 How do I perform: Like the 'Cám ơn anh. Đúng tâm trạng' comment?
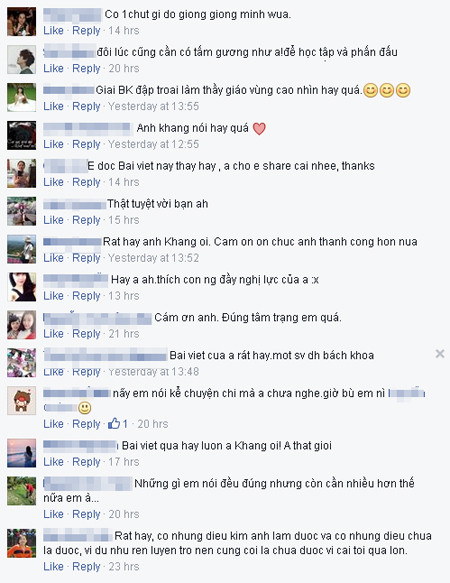(x=53, y=334)
